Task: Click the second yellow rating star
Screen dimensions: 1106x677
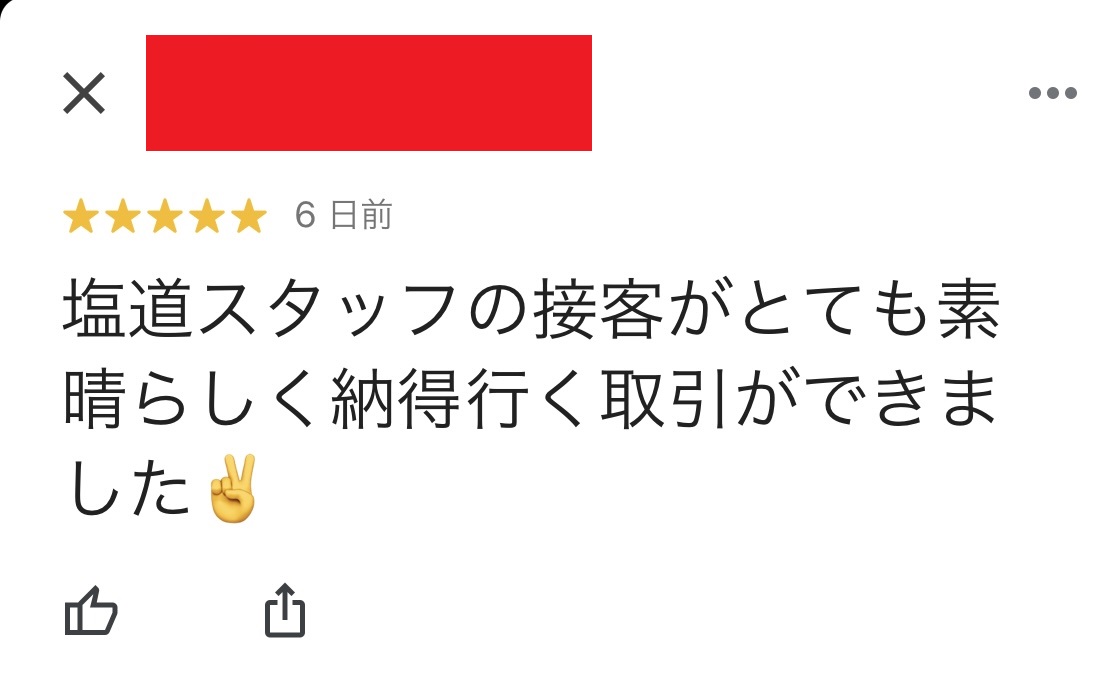Action: tap(123, 216)
